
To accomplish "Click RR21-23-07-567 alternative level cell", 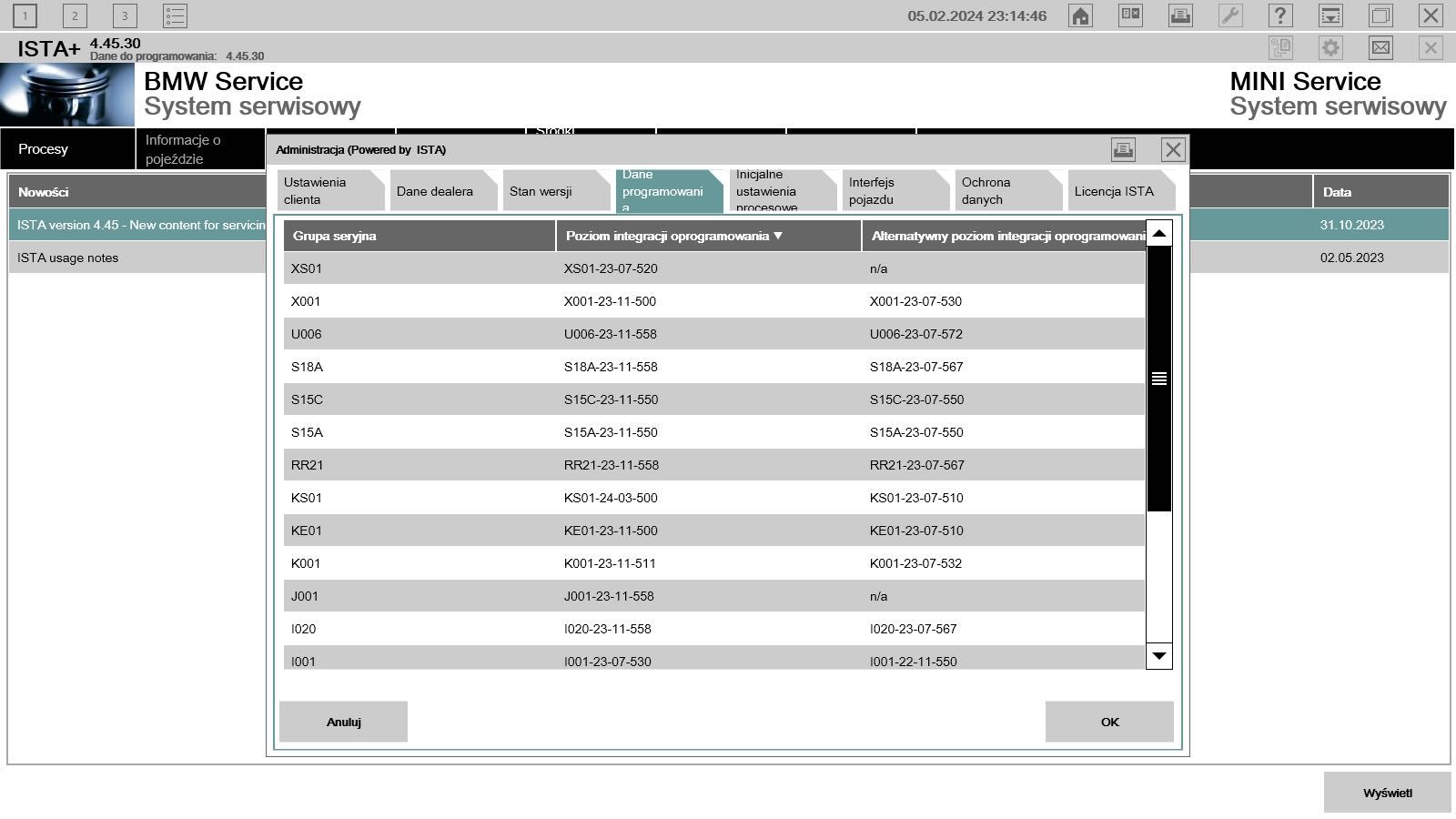I will point(916,465).
